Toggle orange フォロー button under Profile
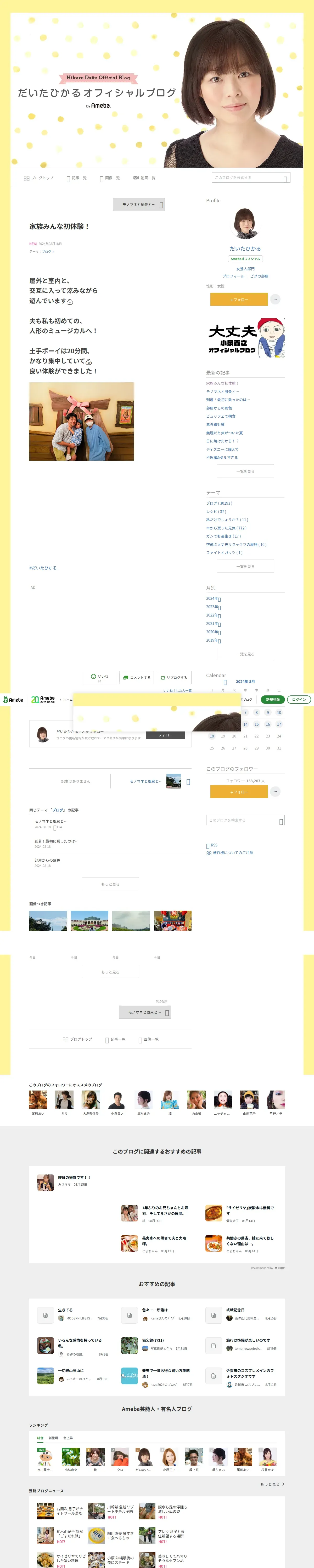The height and width of the screenshot is (1568, 314). click(x=239, y=299)
